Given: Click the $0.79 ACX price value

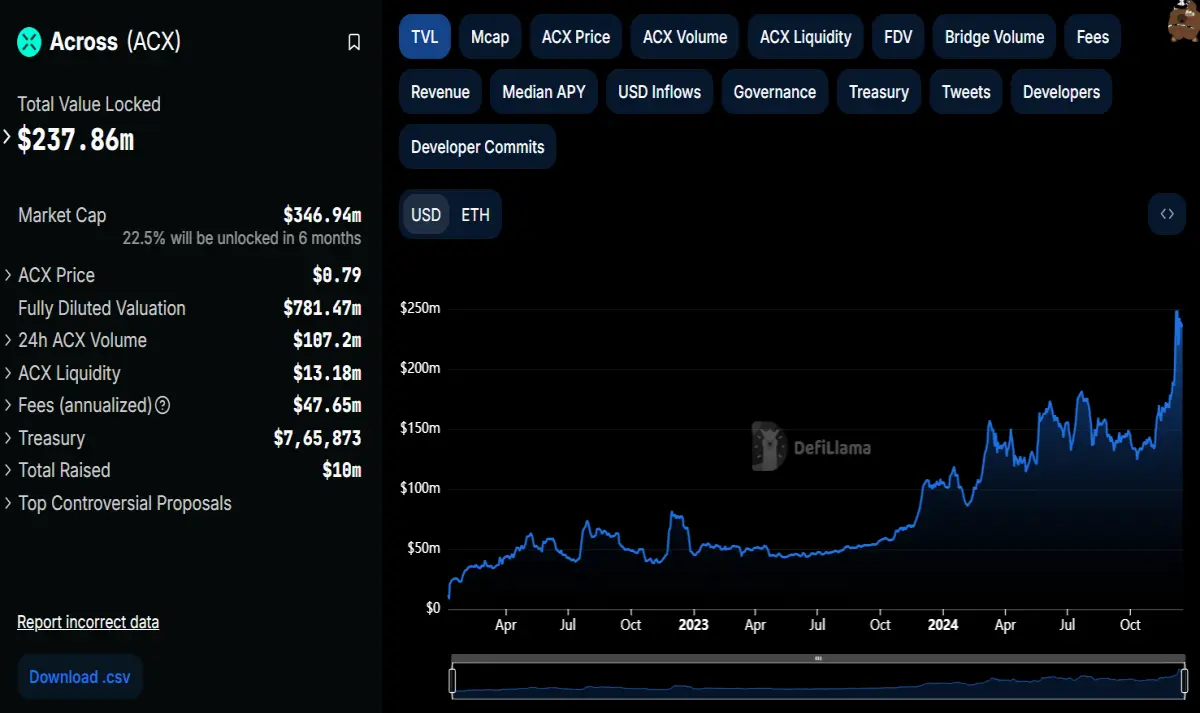Looking at the screenshot, I should click(x=337, y=275).
